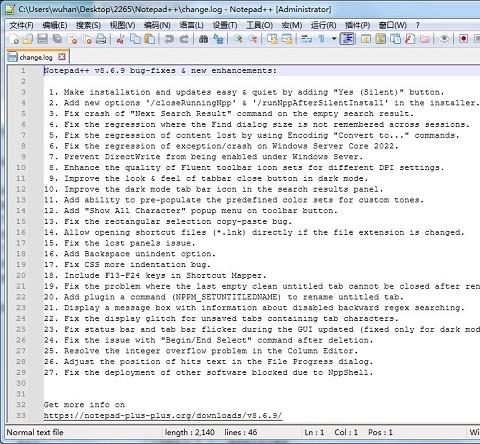Viewport: 480px width, 444px height.
Task: Click the 'lines : 46' status bar field
Action: click(x=241, y=432)
